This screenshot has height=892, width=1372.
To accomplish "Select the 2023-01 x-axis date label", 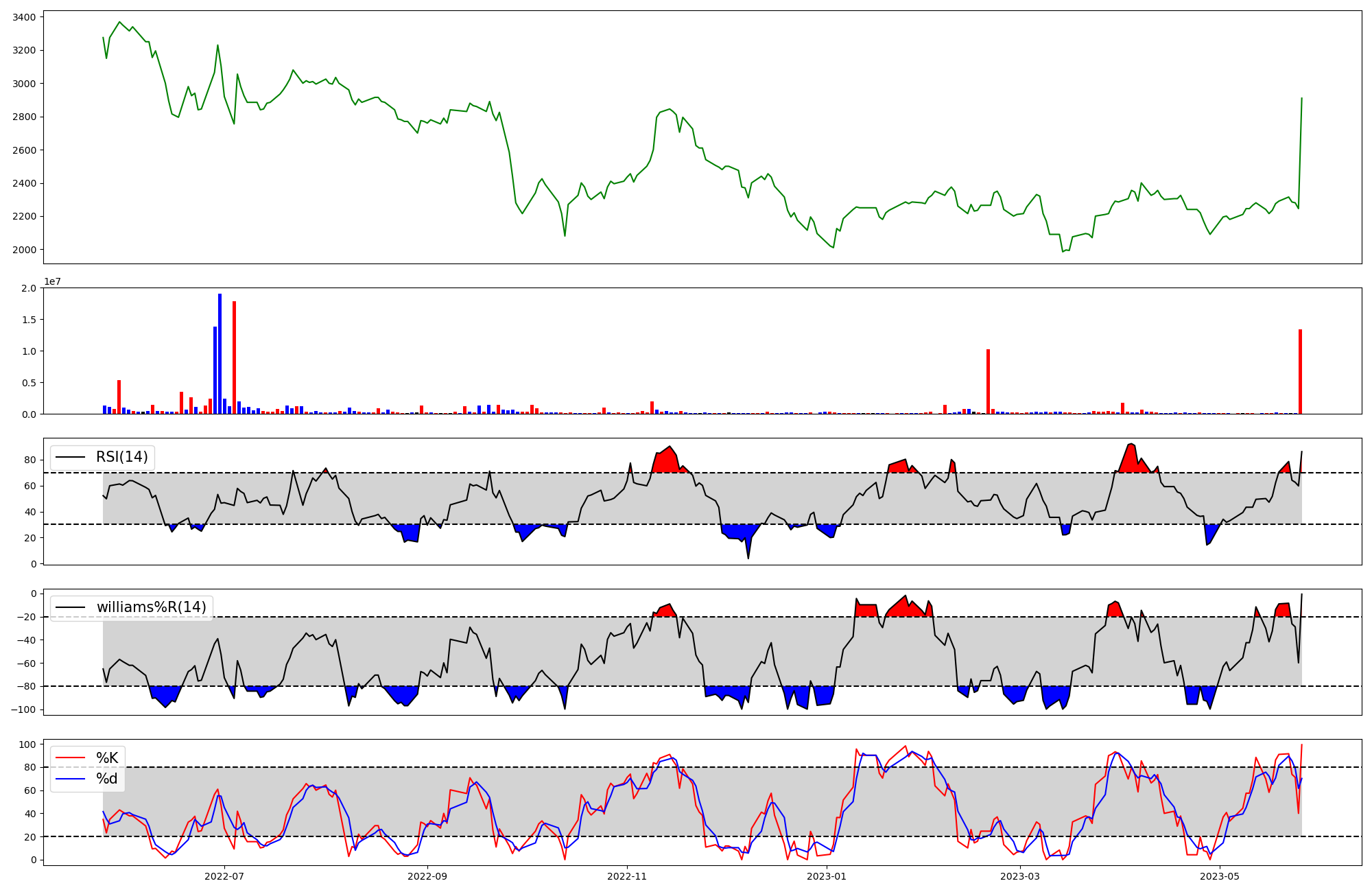I will tap(827, 876).
